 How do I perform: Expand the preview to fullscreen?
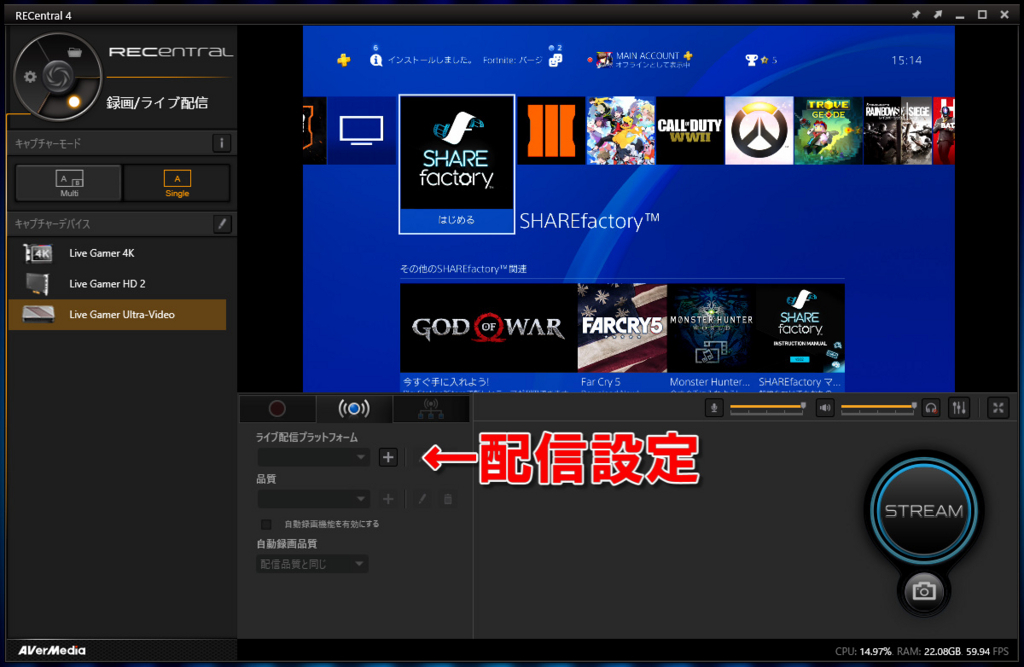click(x=996, y=408)
